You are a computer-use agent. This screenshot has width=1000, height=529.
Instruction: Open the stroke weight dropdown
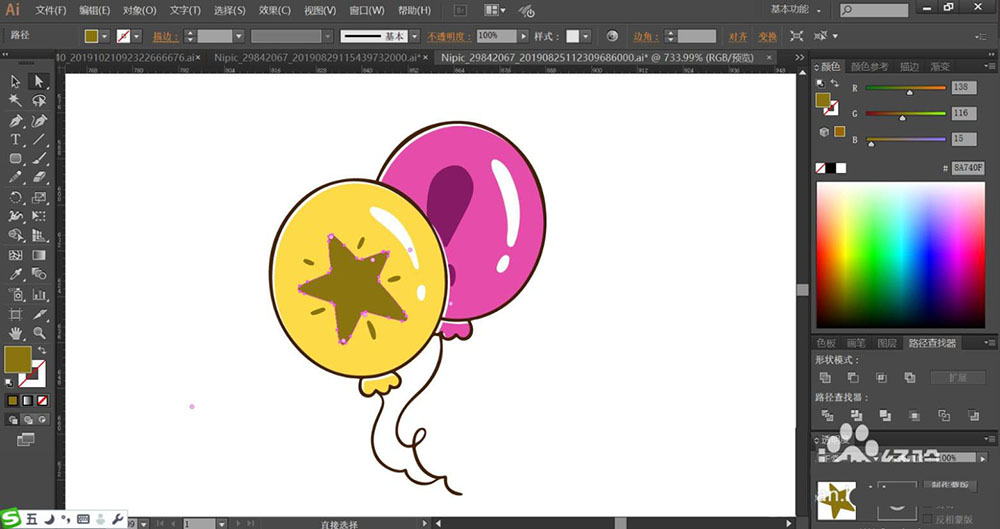239,36
